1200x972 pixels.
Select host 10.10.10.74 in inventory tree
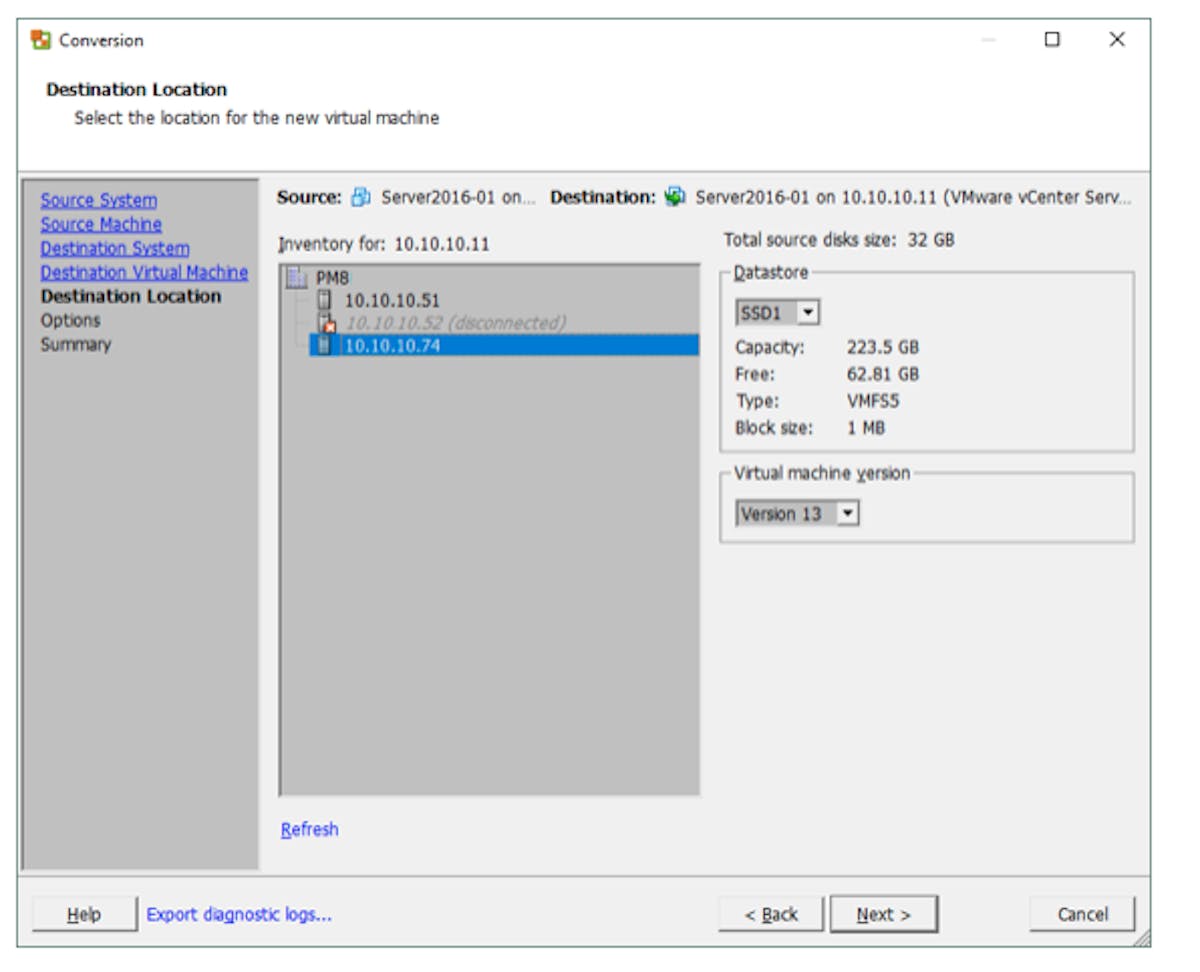(x=392, y=346)
